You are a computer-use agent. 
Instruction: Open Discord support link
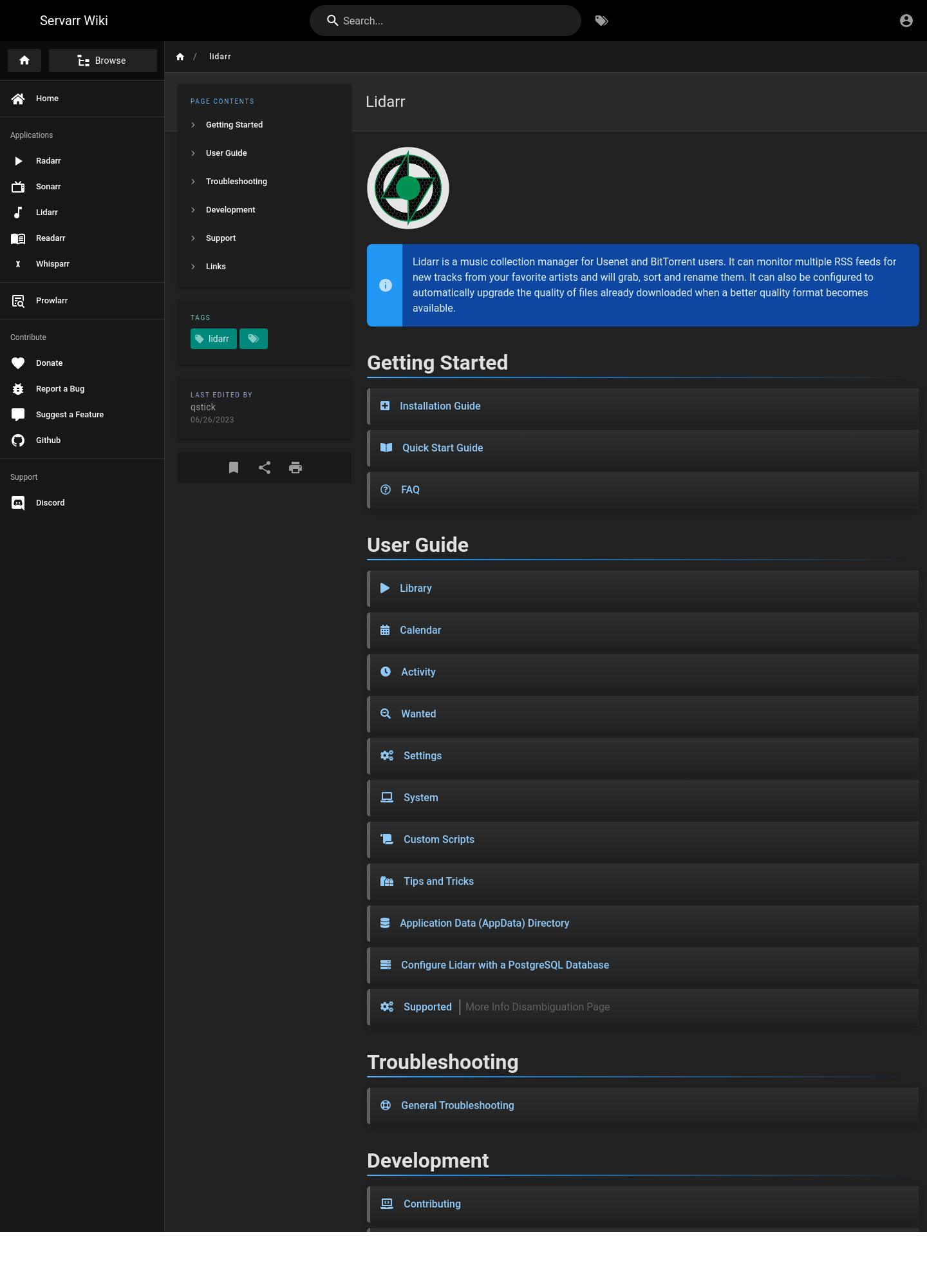click(82, 503)
